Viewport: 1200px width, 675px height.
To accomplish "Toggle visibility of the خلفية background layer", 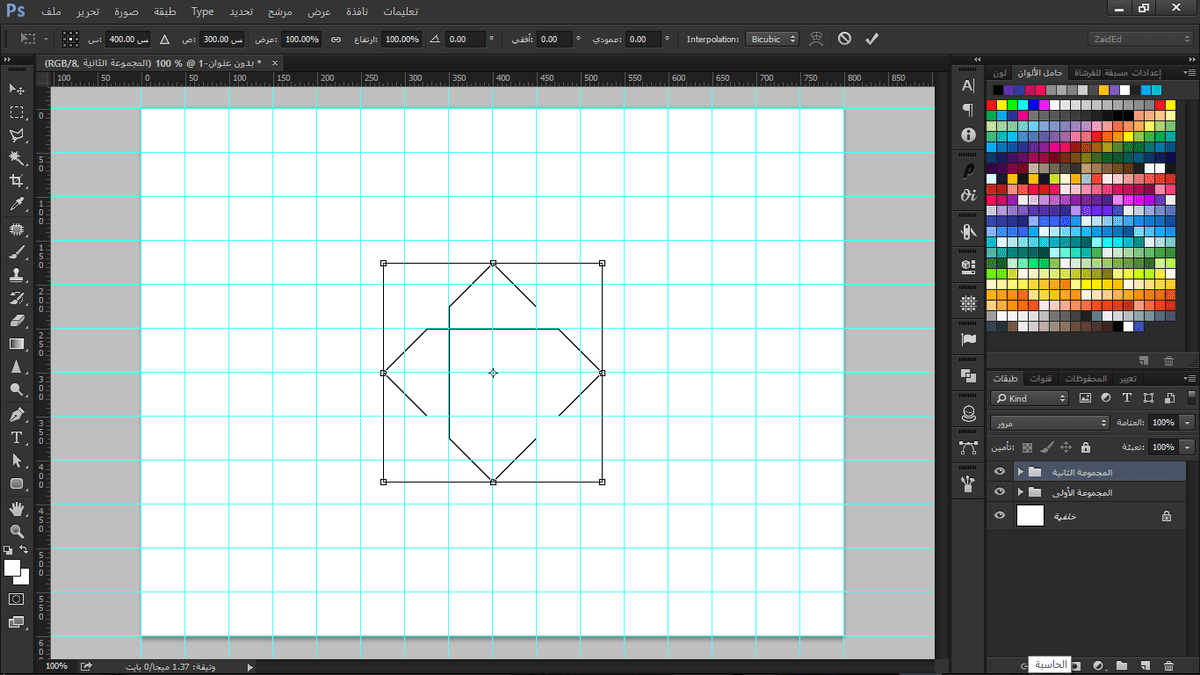I will point(999,516).
